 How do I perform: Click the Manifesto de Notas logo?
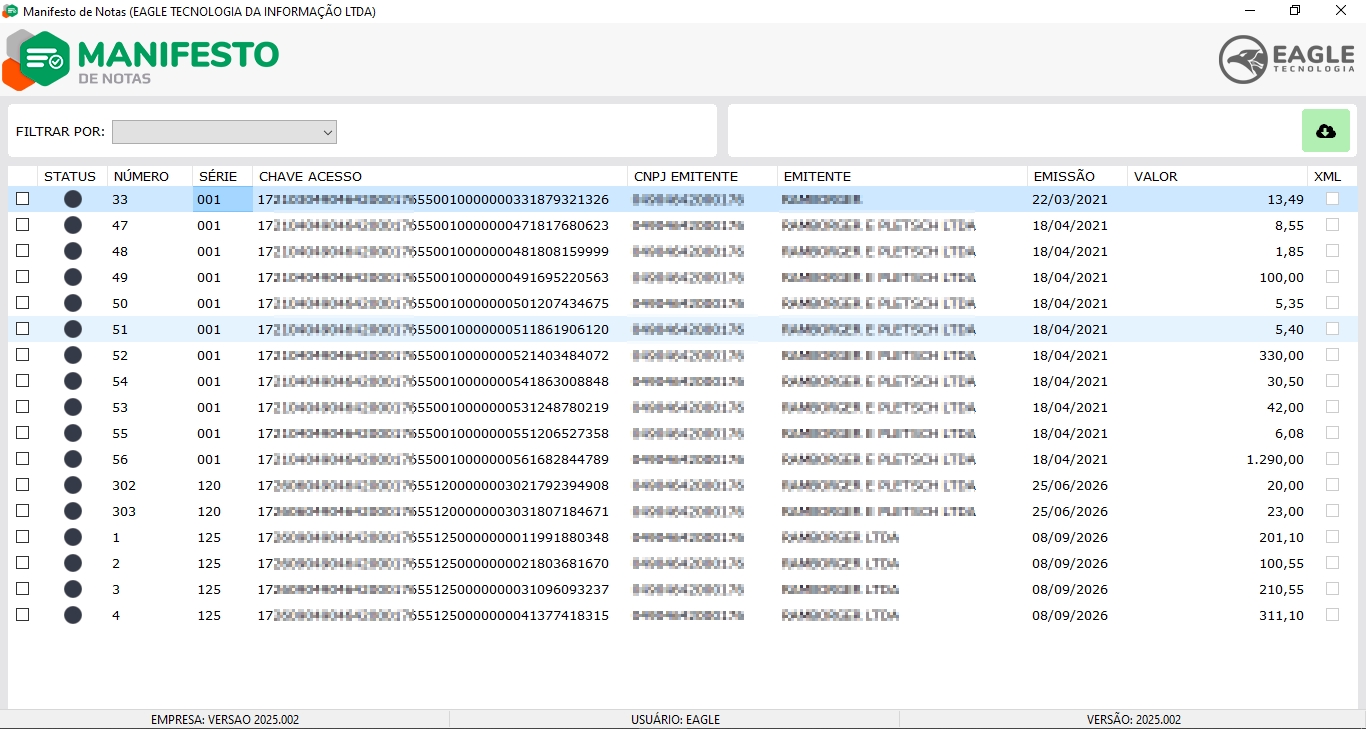point(141,60)
